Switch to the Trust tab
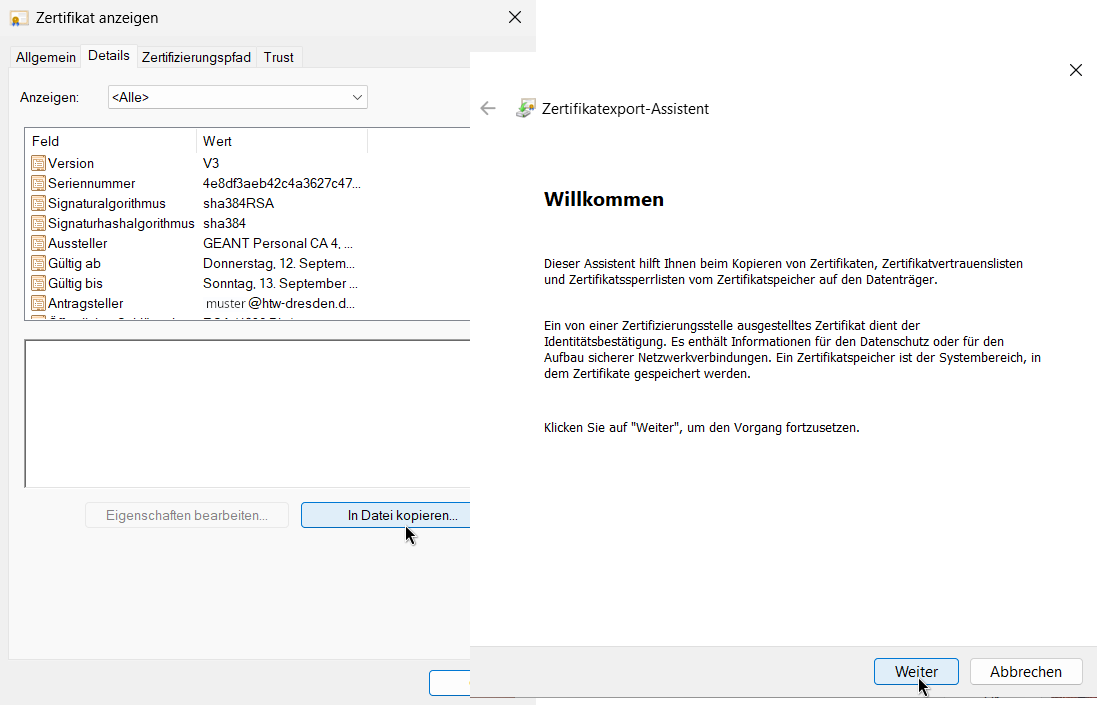 tap(279, 57)
